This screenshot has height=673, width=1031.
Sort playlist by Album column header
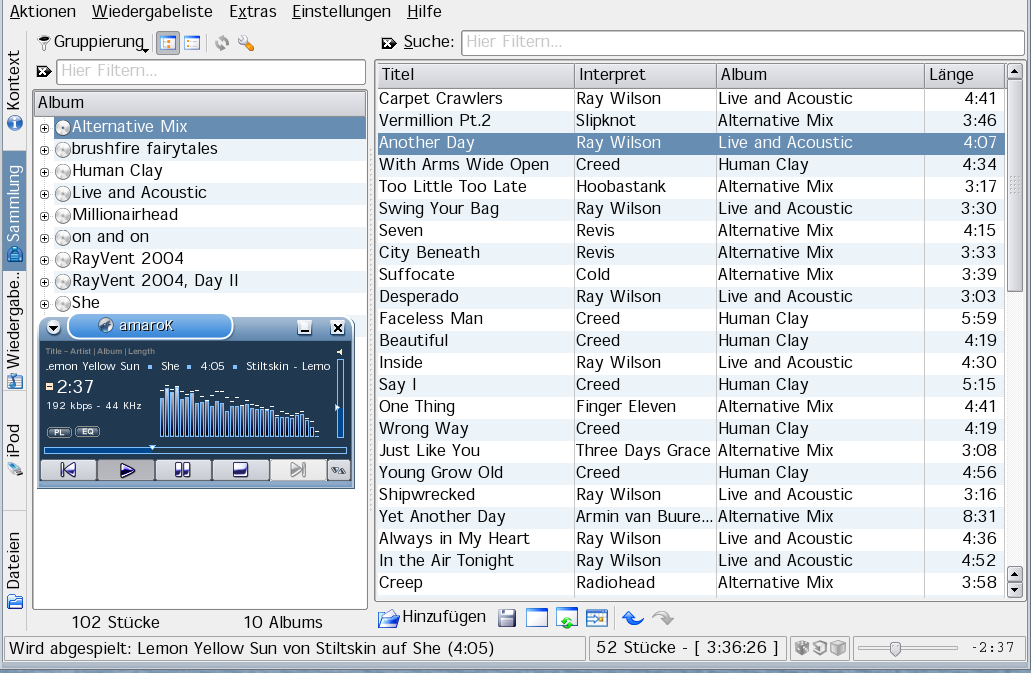point(820,75)
